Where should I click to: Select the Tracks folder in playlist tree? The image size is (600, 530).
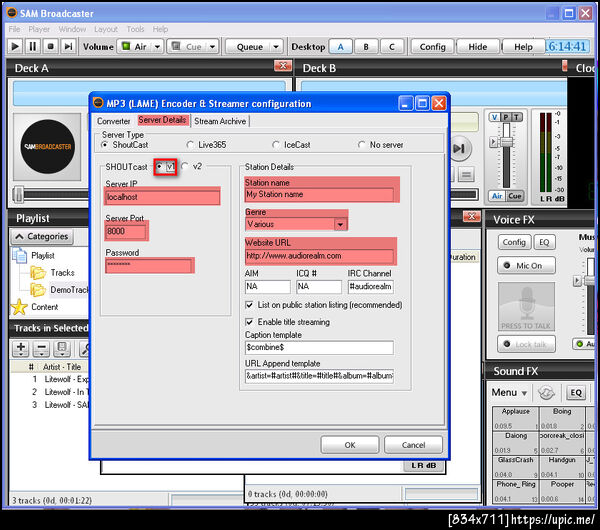pyautogui.click(x=54, y=273)
